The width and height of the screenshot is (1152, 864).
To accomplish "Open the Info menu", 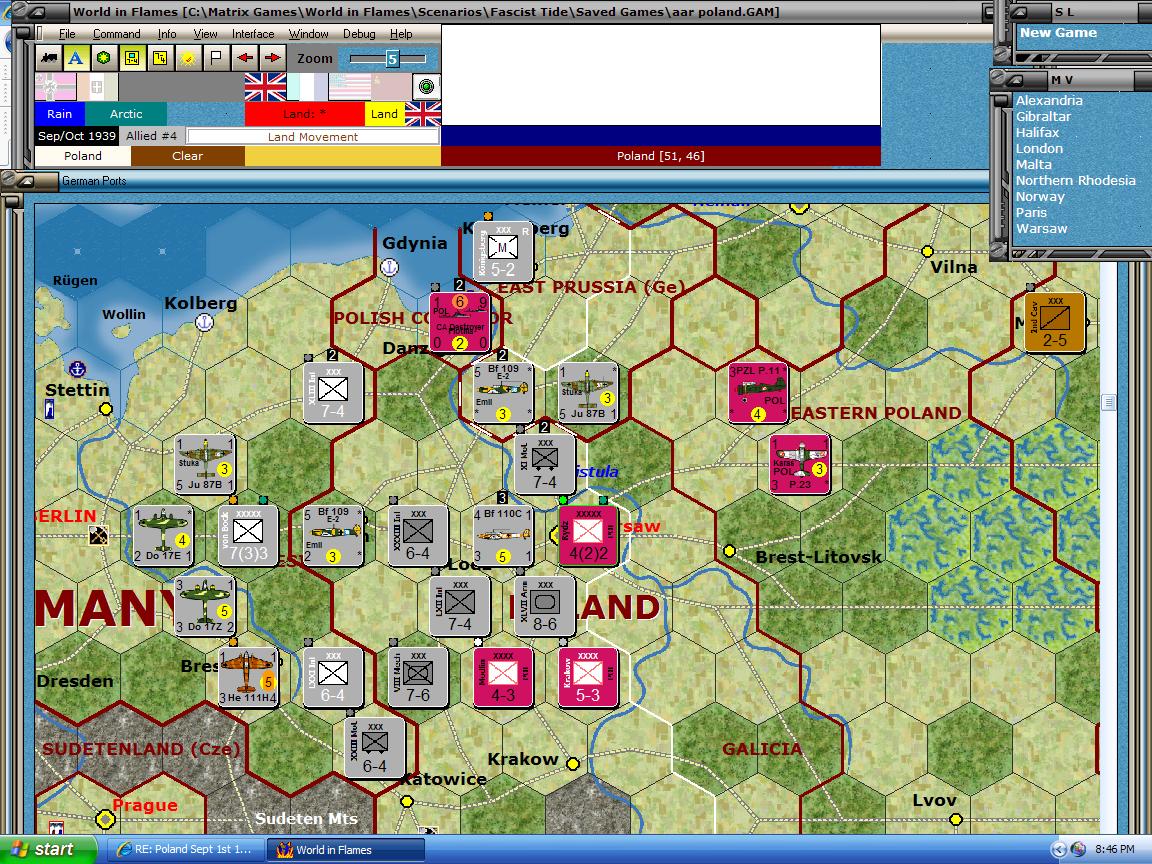I will coord(167,34).
